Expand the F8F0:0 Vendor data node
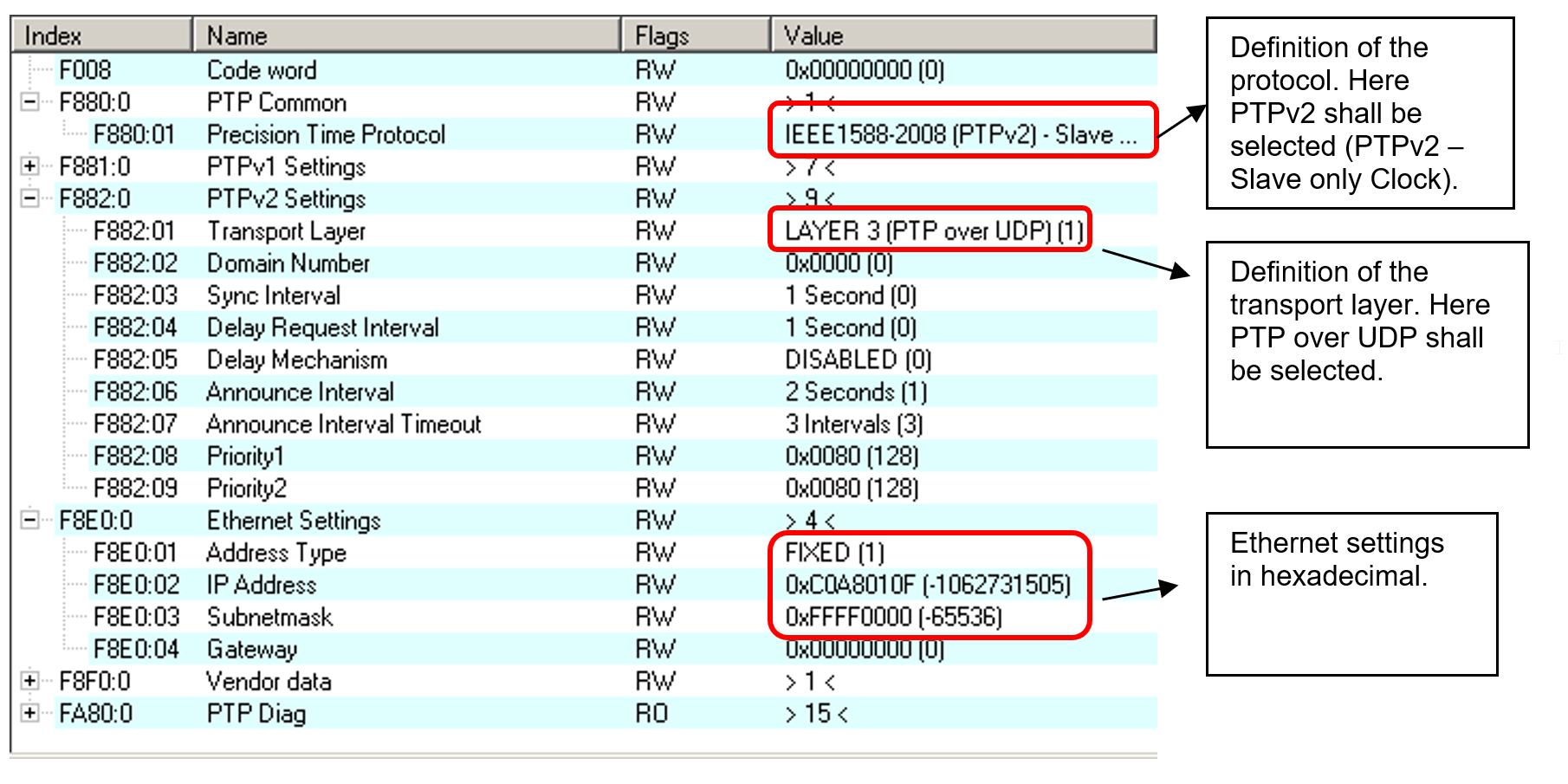Screen dimensions: 1568x784 pos(29,681)
